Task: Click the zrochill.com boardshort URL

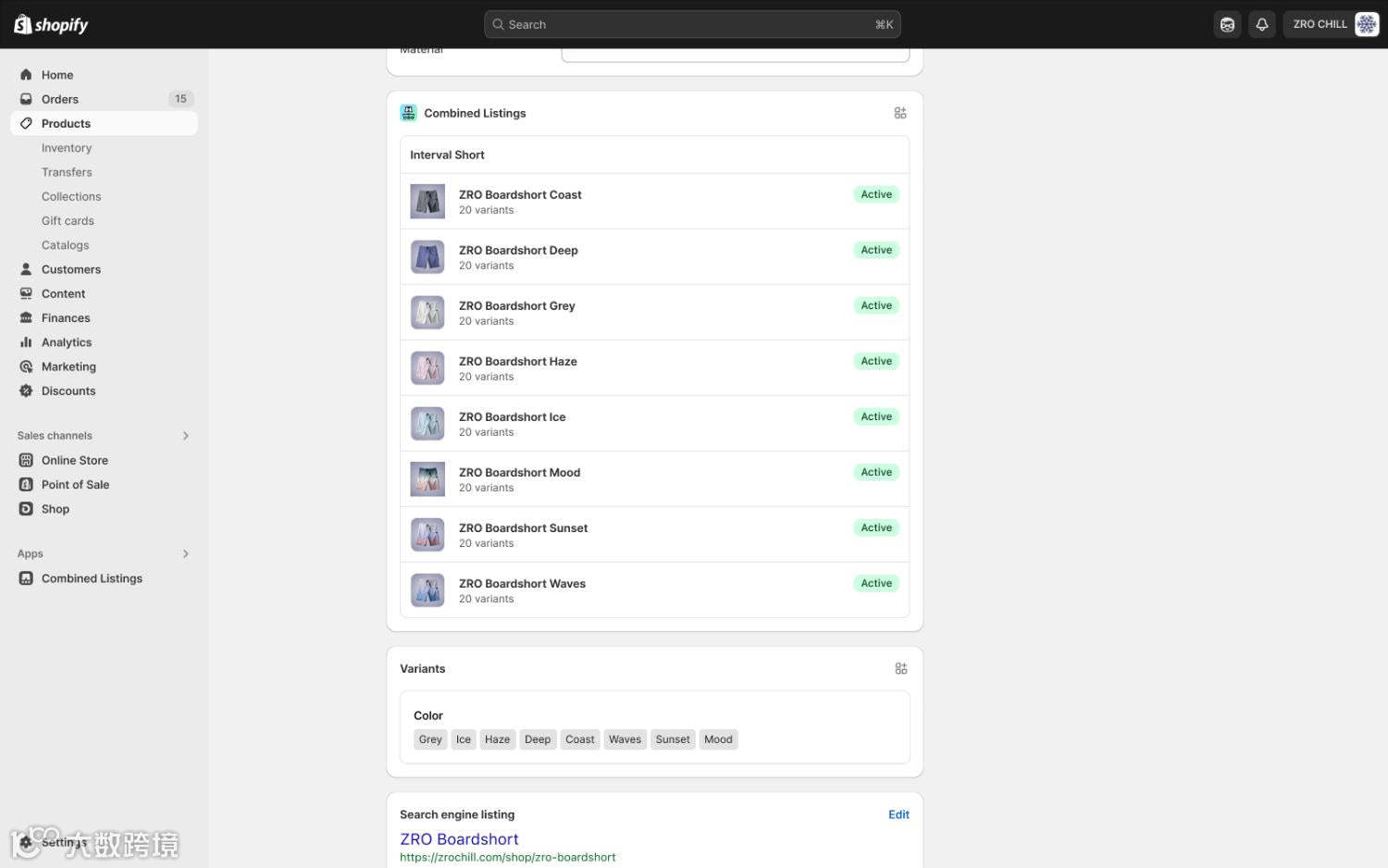Action: [x=507, y=858]
